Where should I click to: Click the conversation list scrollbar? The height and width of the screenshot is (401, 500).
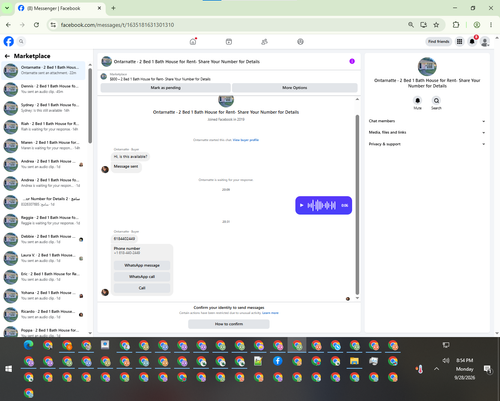(90, 106)
